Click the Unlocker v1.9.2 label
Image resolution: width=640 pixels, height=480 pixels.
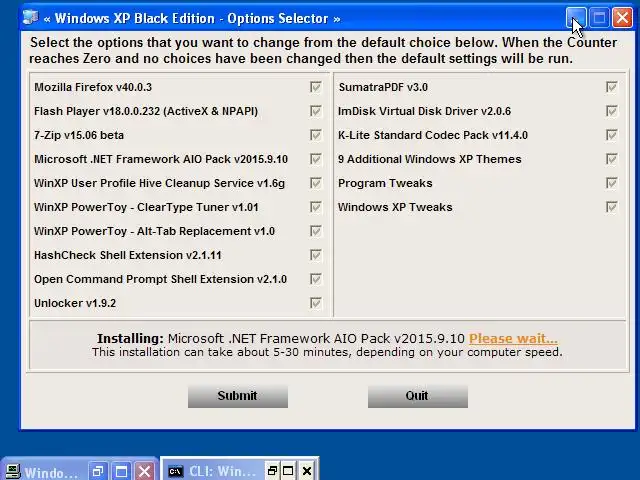coord(75,303)
